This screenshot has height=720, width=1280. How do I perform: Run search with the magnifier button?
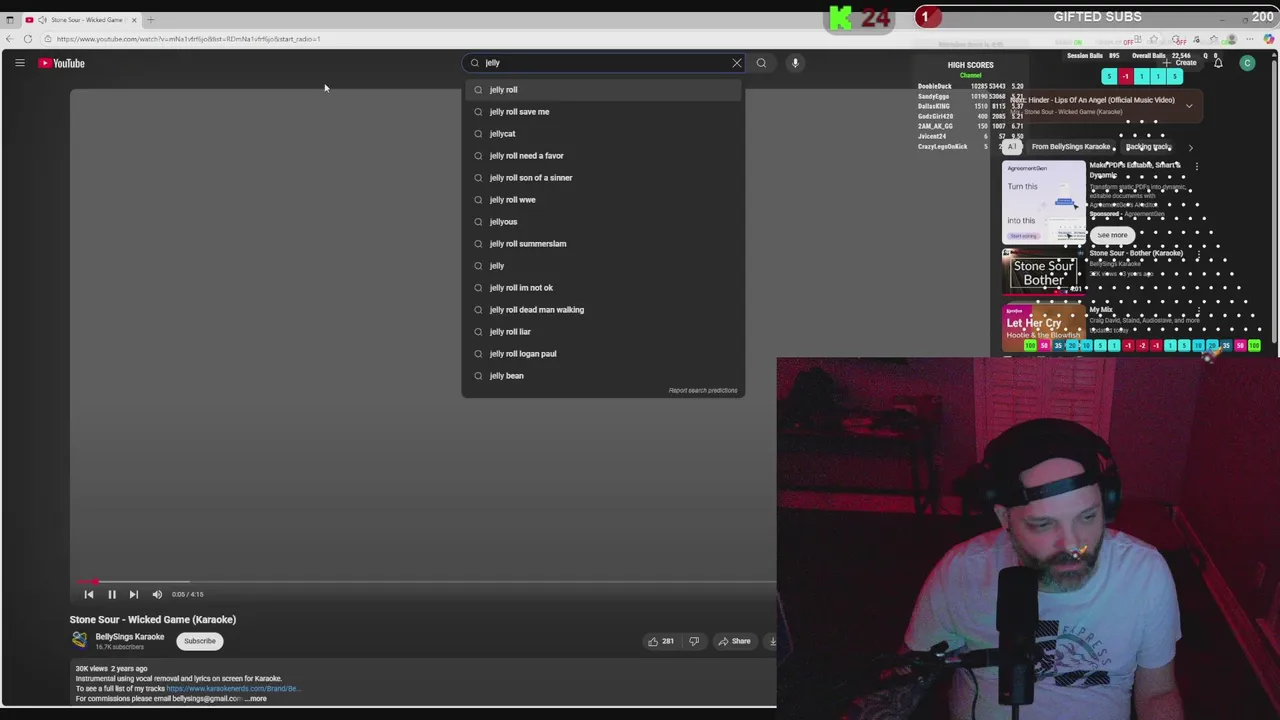pyautogui.click(x=761, y=63)
